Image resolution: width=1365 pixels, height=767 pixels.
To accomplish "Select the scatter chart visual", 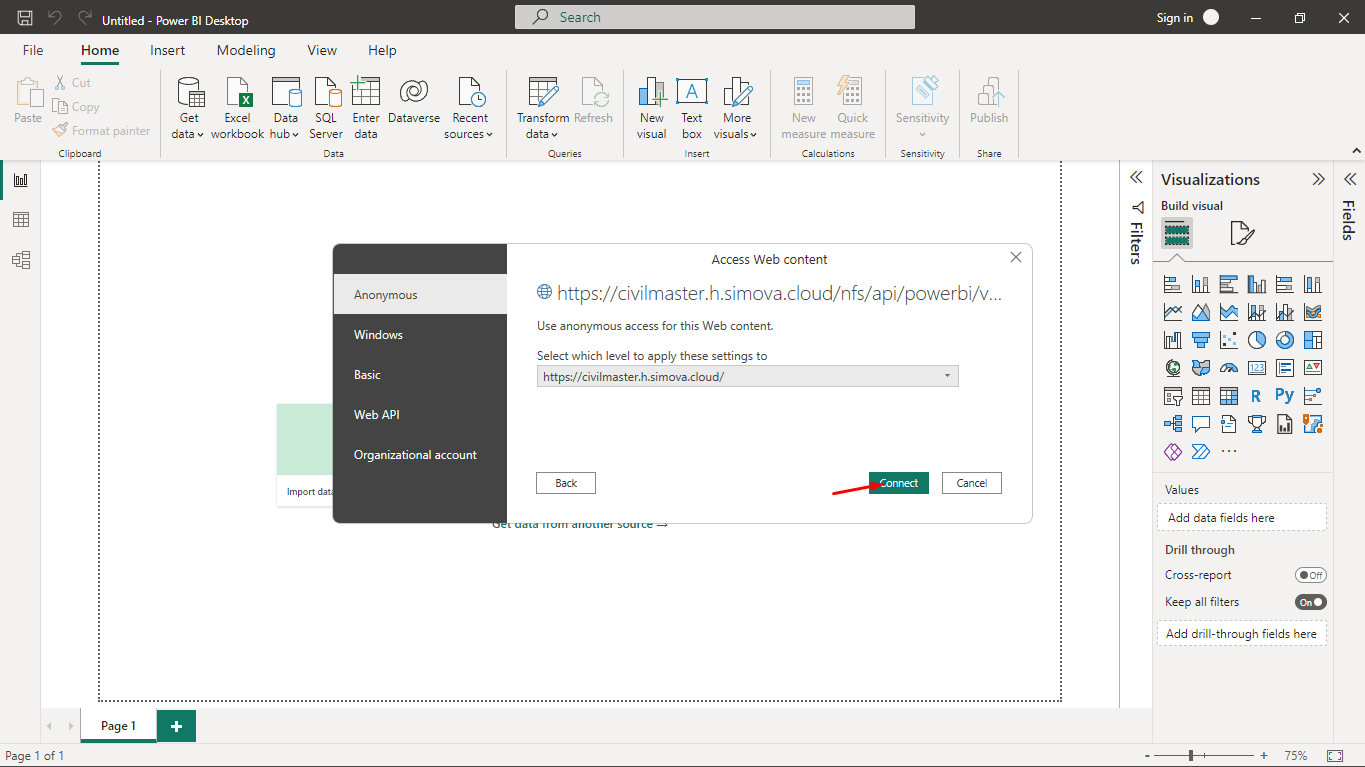I will pyautogui.click(x=1229, y=341).
